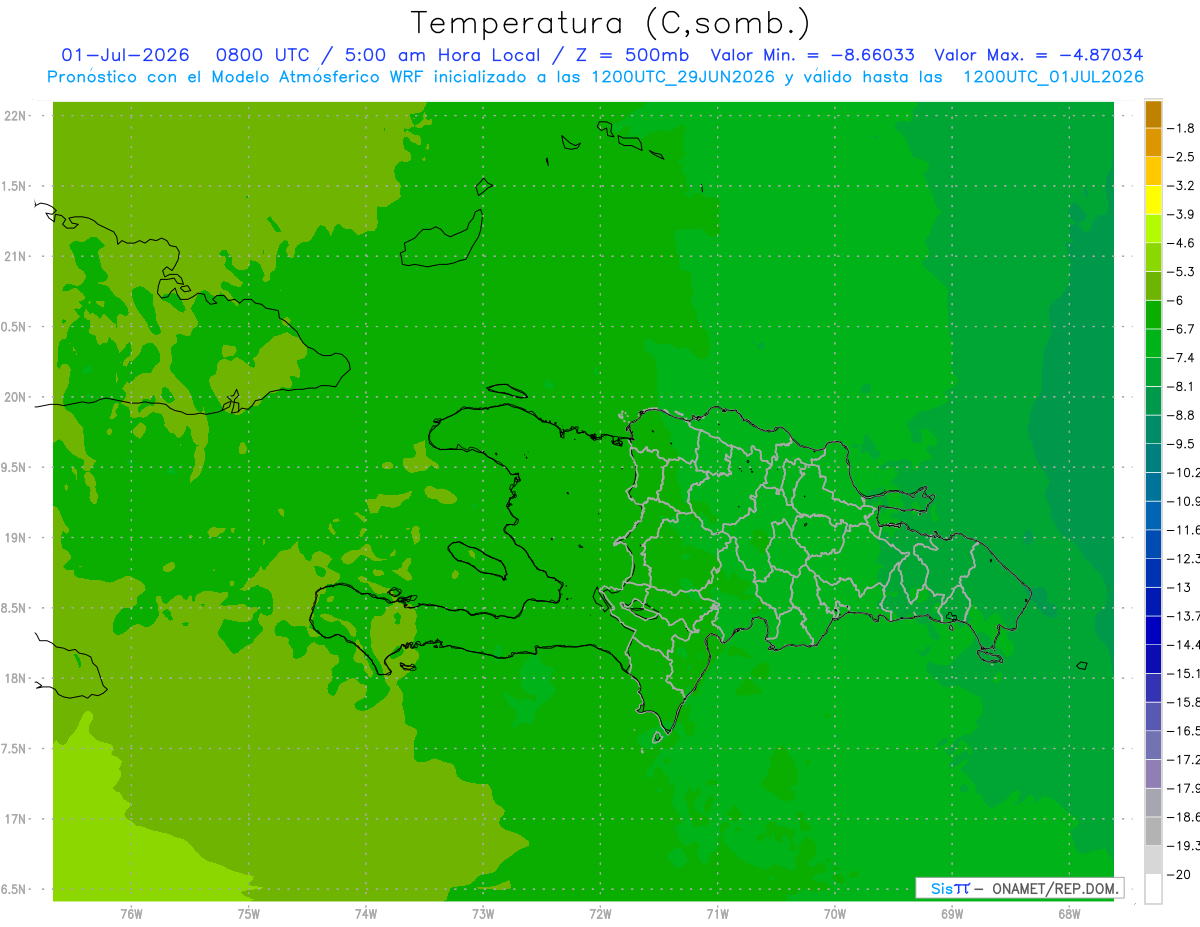Screen dimensions: 1200x927
Task: Click the '-9.5' legend value
Action: 1182,444
